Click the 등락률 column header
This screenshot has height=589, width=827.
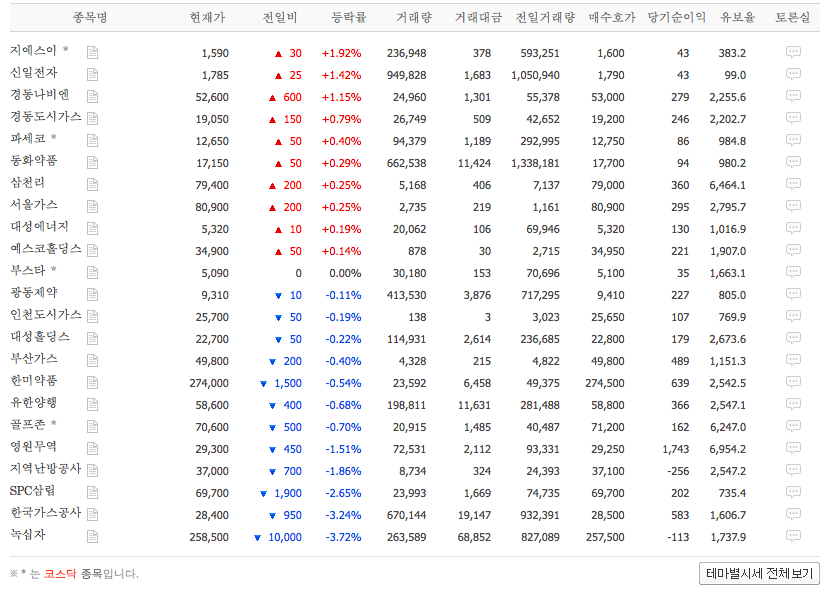point(349,17)
